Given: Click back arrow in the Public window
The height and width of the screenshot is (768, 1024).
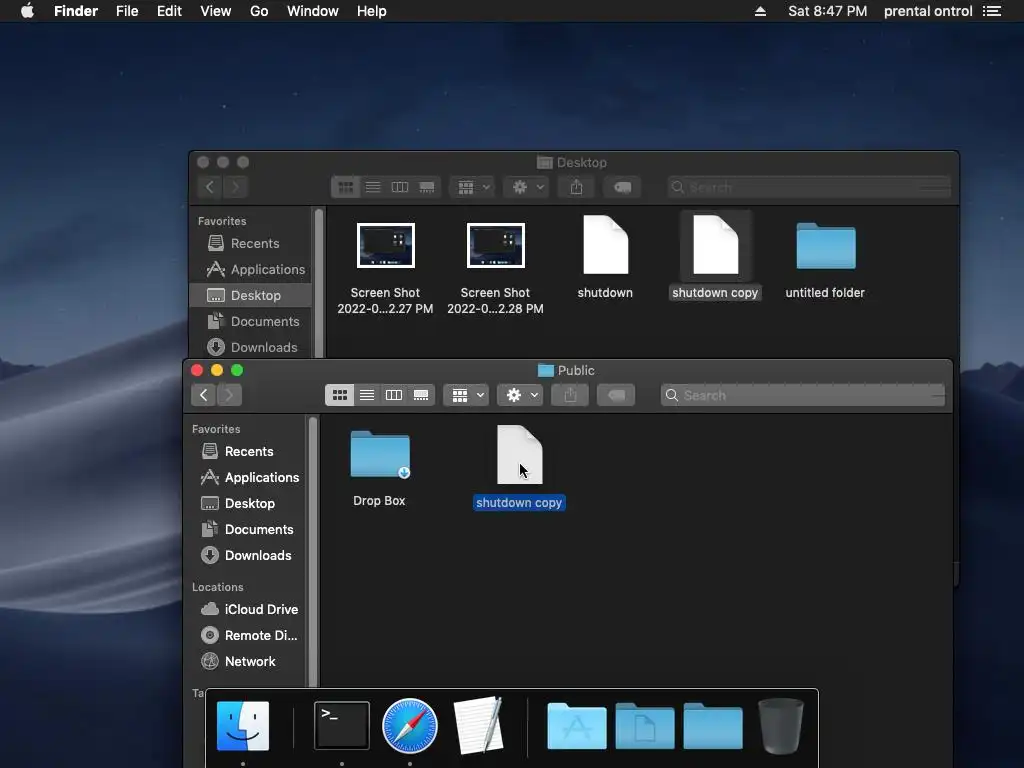Looking at the screenshot, I should tap(204, 395).
